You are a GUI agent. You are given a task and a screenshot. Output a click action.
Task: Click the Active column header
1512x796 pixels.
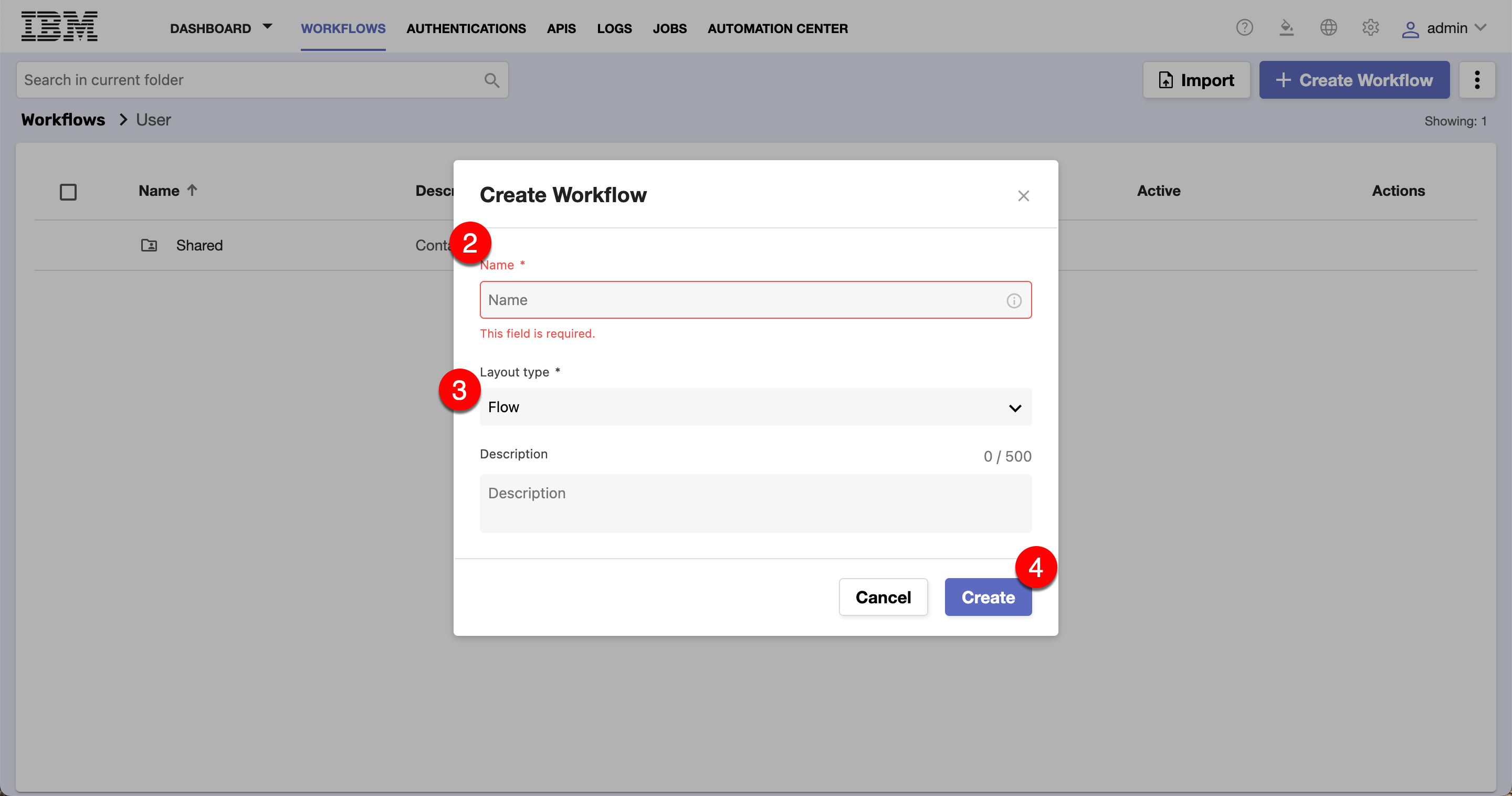coord(1158,191)
